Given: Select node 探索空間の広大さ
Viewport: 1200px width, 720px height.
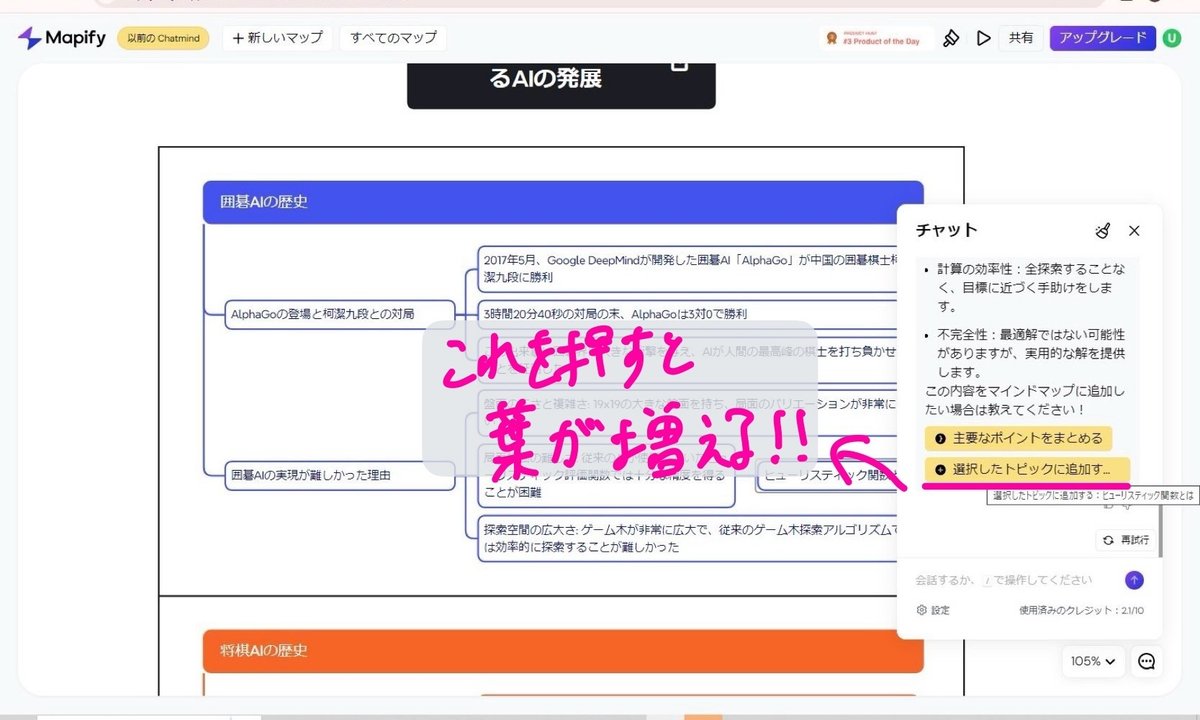Looking at the screenshot, I should tap(688, 538).
